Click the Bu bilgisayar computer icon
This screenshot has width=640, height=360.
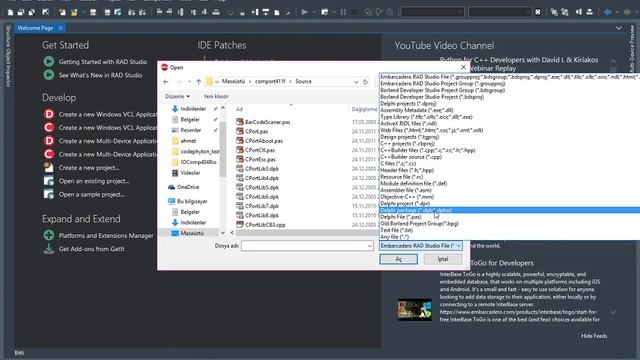point(171,201)
